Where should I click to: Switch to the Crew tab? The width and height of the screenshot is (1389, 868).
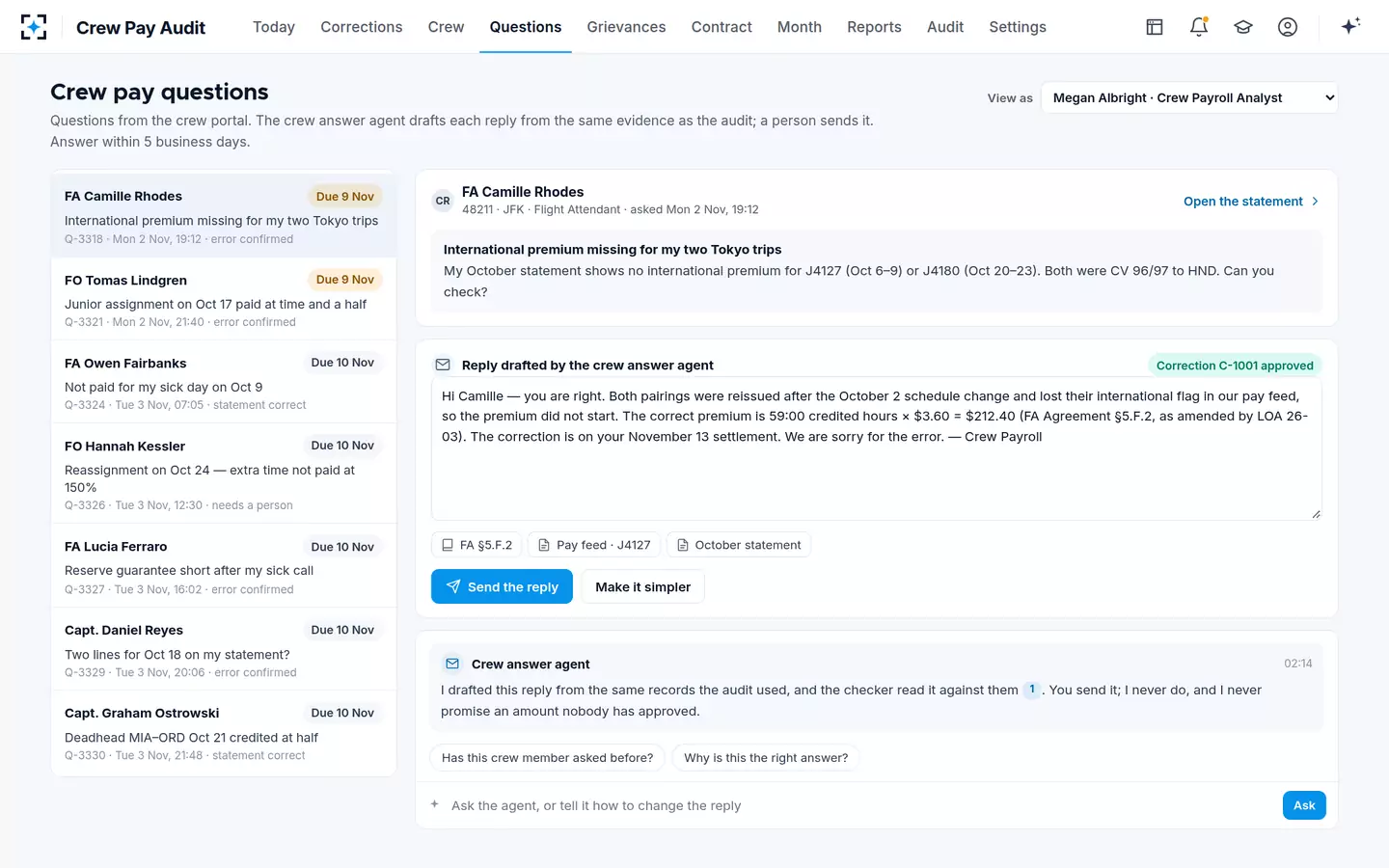[446, 27]
